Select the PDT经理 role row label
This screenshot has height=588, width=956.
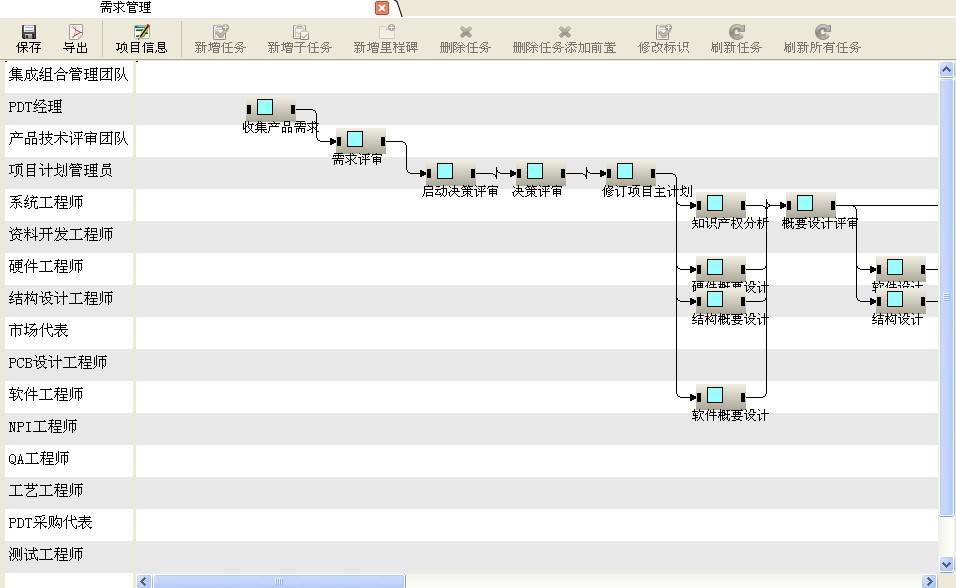pyautogui.click(x=36, y=107)
